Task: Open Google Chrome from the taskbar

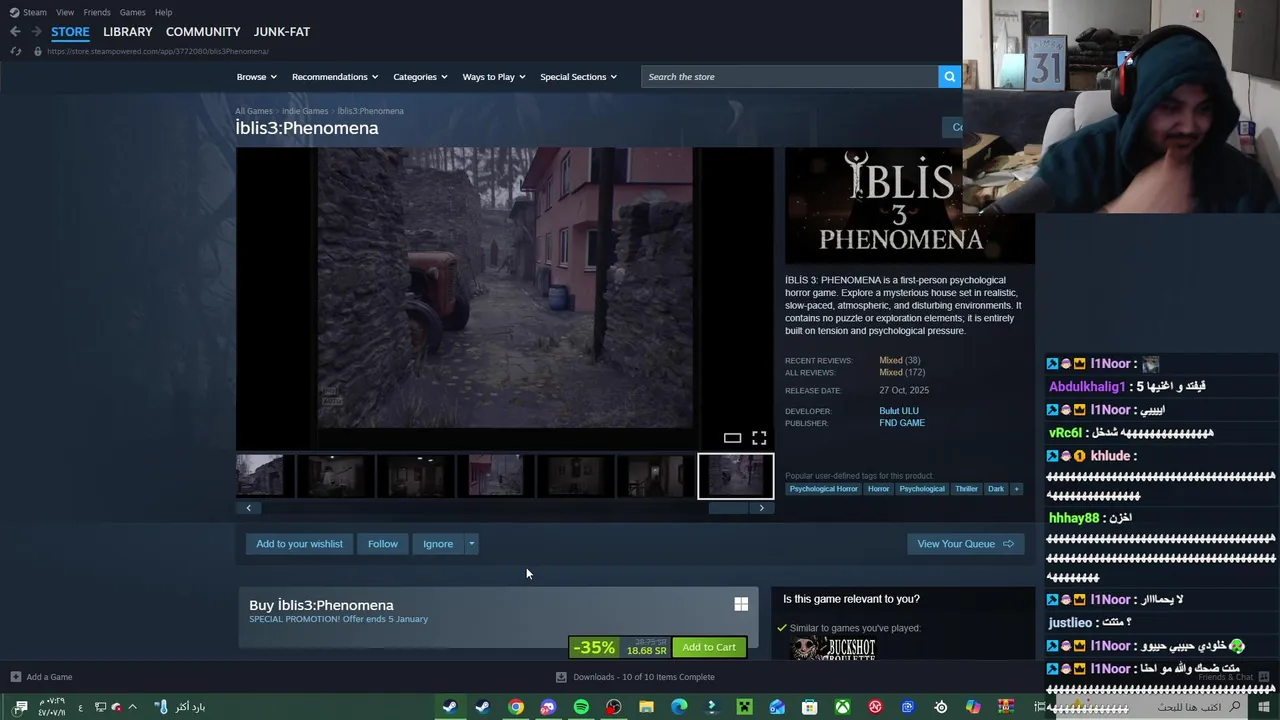Action: [x=515, y=707]
